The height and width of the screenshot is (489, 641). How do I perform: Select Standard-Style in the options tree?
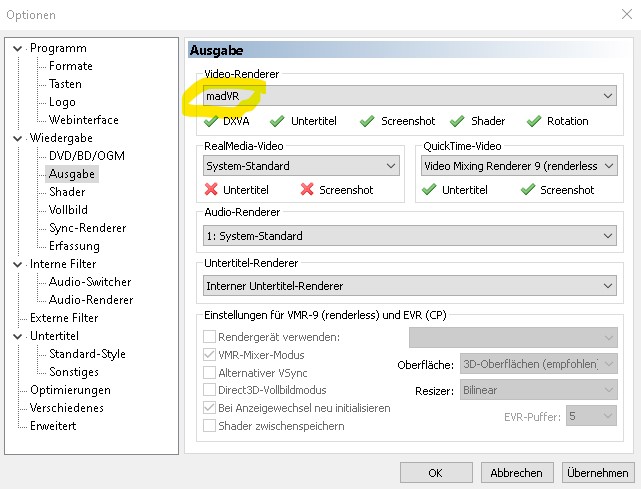pos(87,354)
